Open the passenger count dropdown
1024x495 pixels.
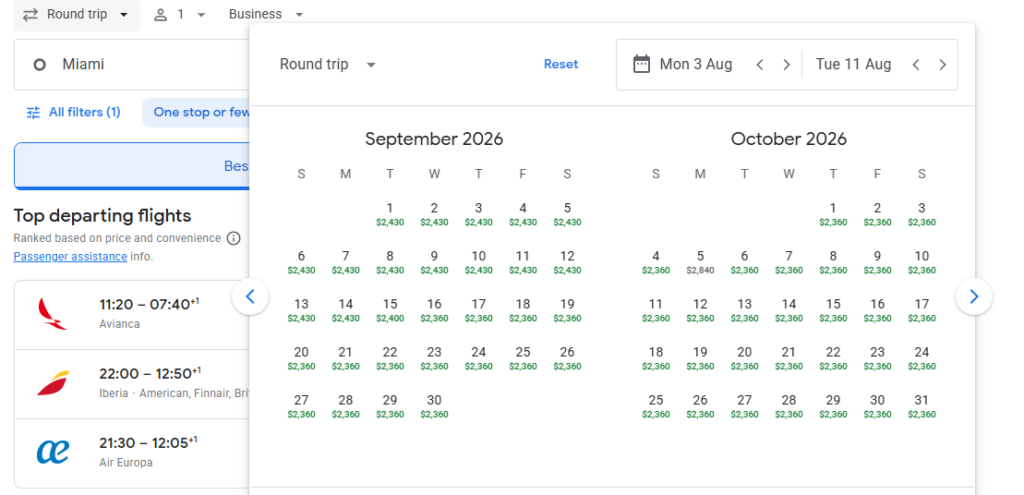coord(180,15)
